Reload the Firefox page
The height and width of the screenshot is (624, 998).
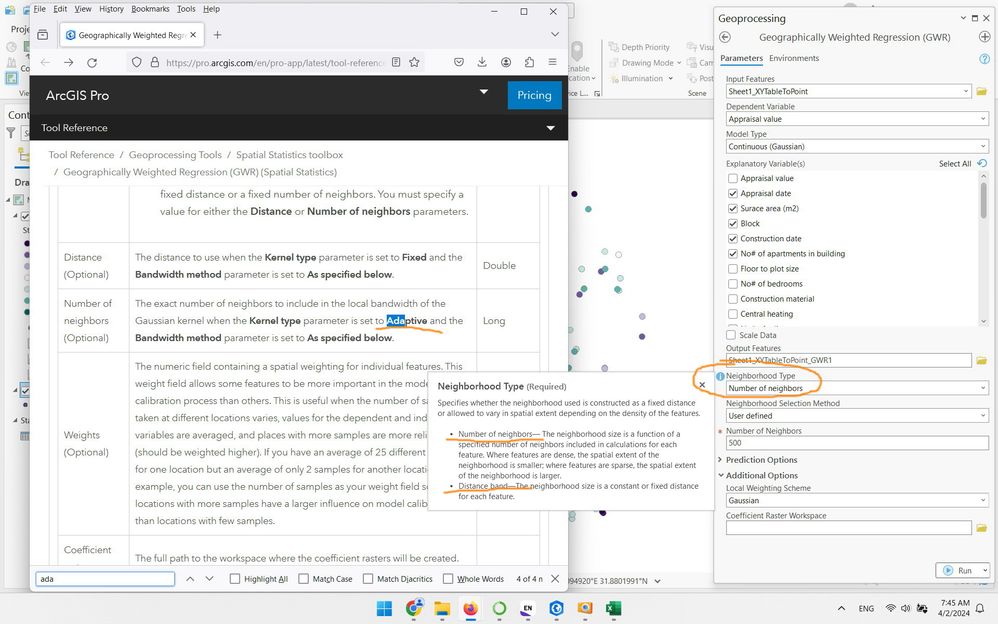[92, 62]
